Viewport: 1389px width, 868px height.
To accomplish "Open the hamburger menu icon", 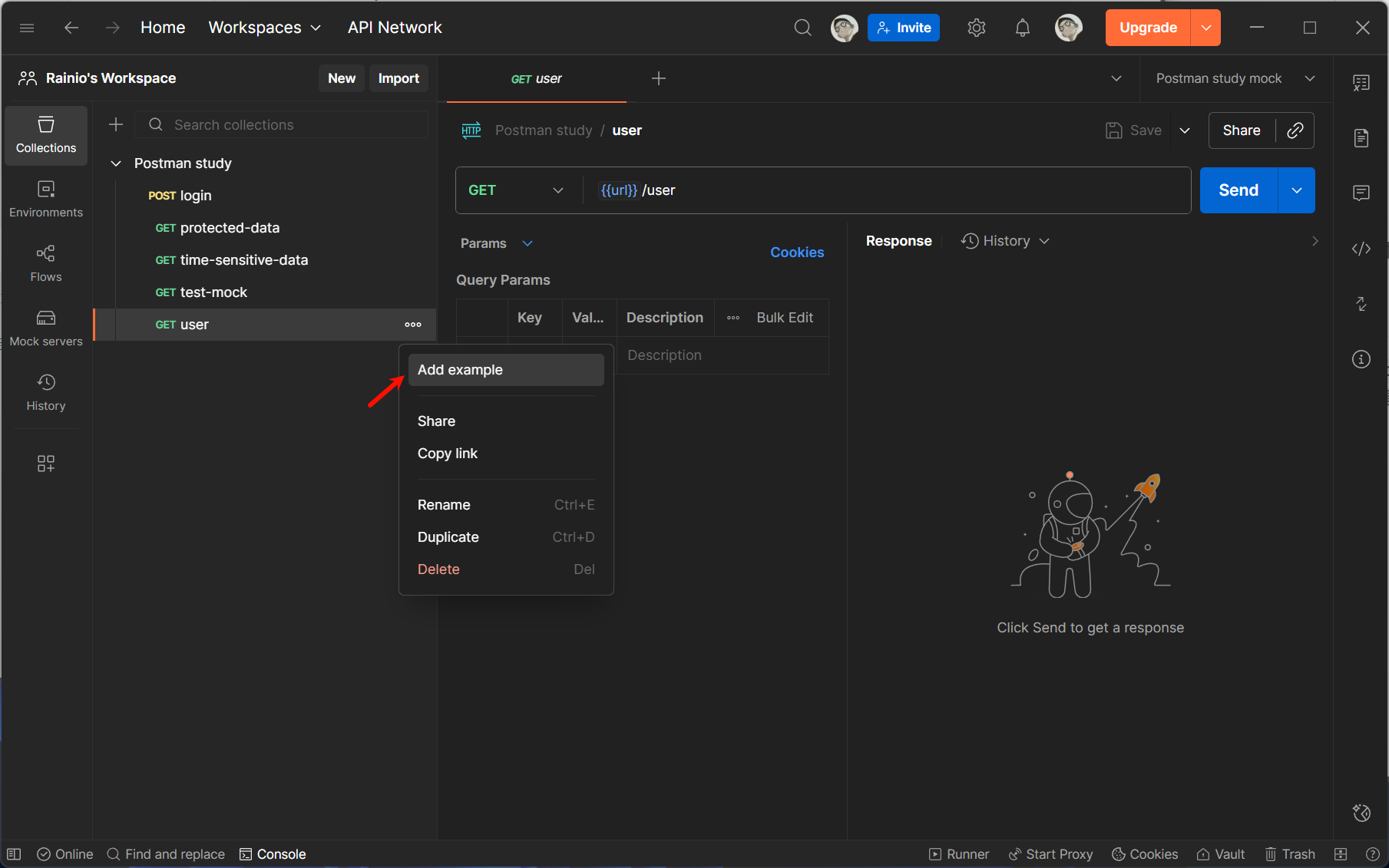I will point(27,28).
